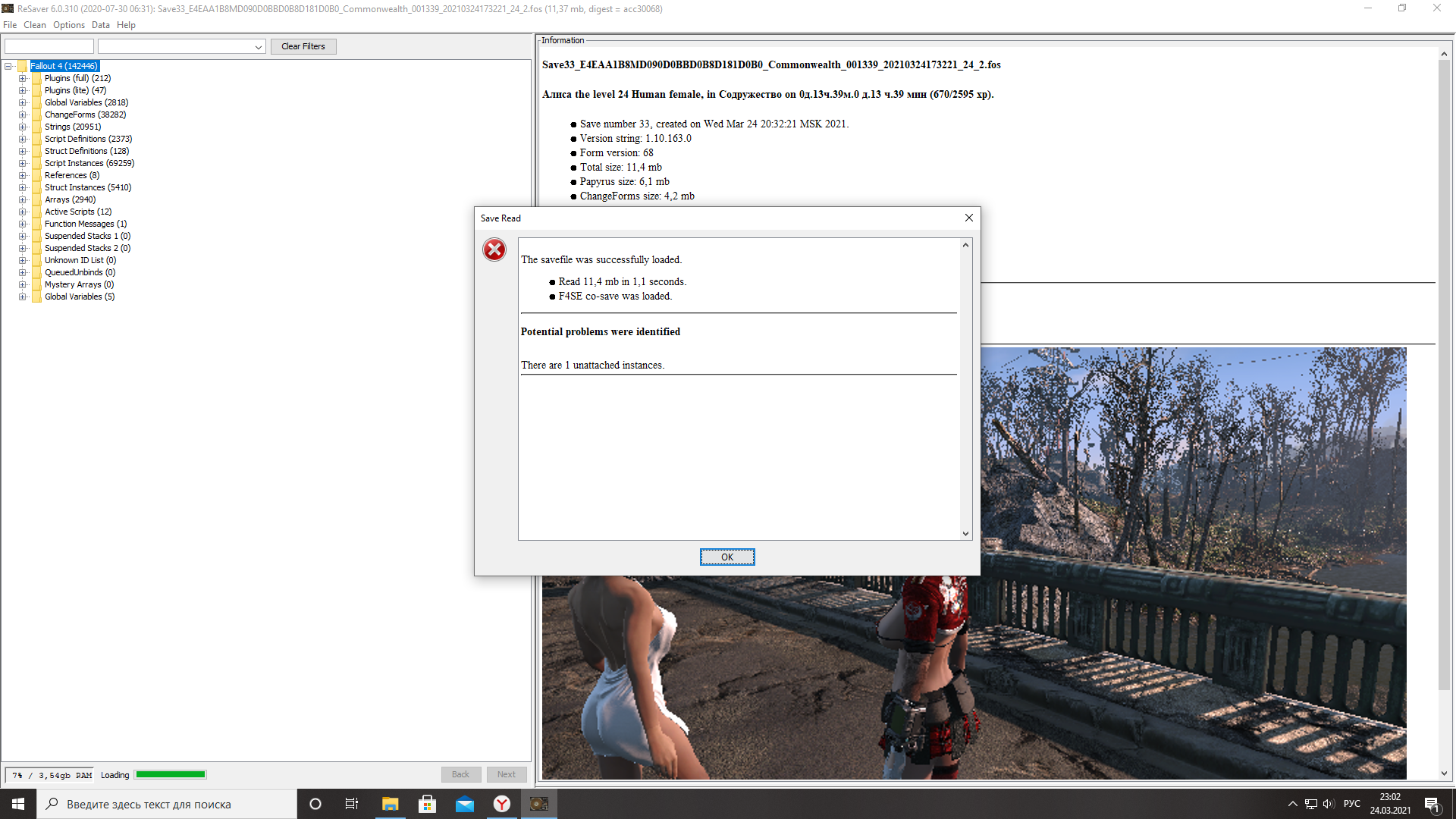1456x819 pixels.
Task: Open the Options menu
Action: point(69,25)
